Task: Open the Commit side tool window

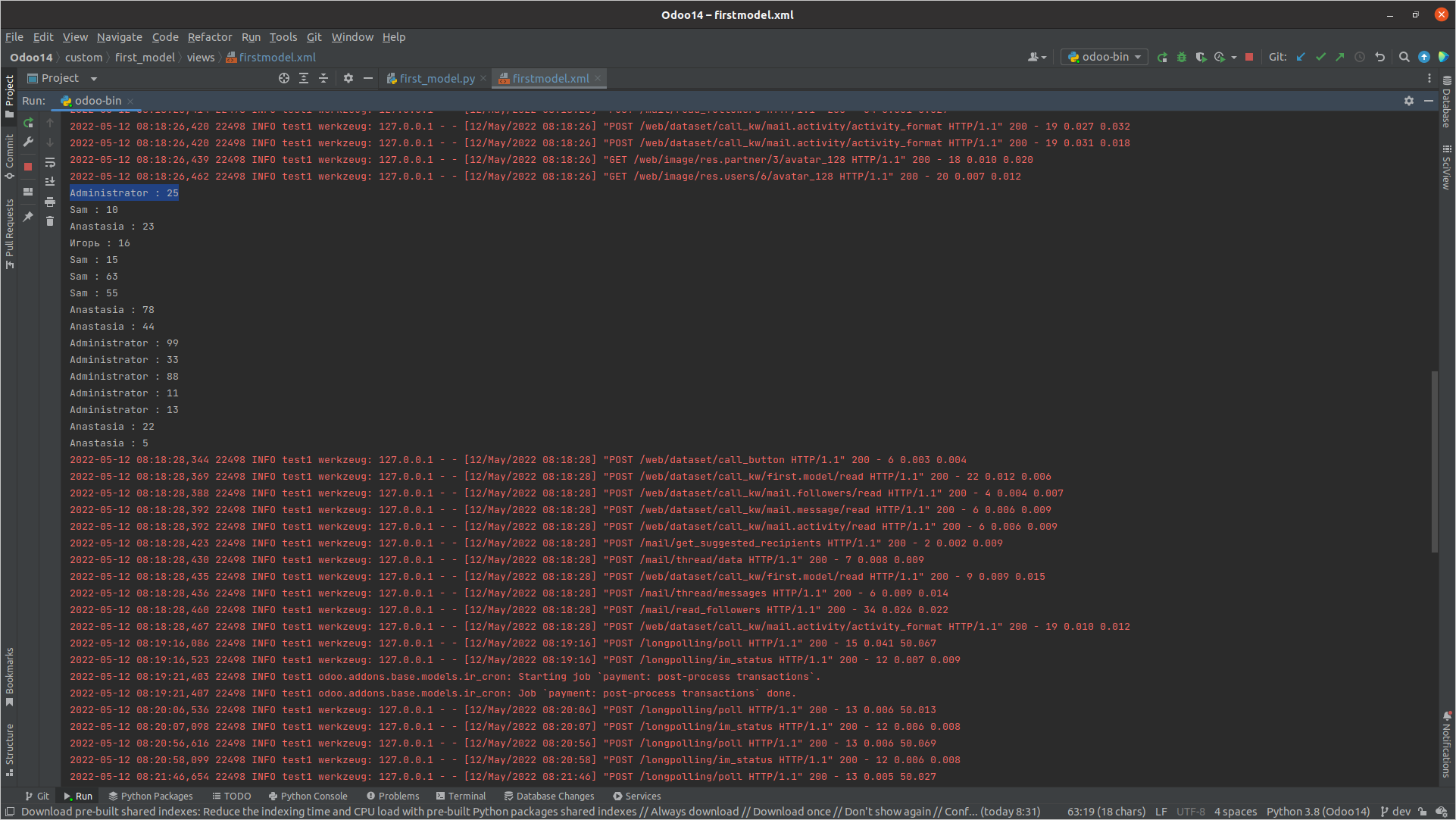Action: [9, 157]
